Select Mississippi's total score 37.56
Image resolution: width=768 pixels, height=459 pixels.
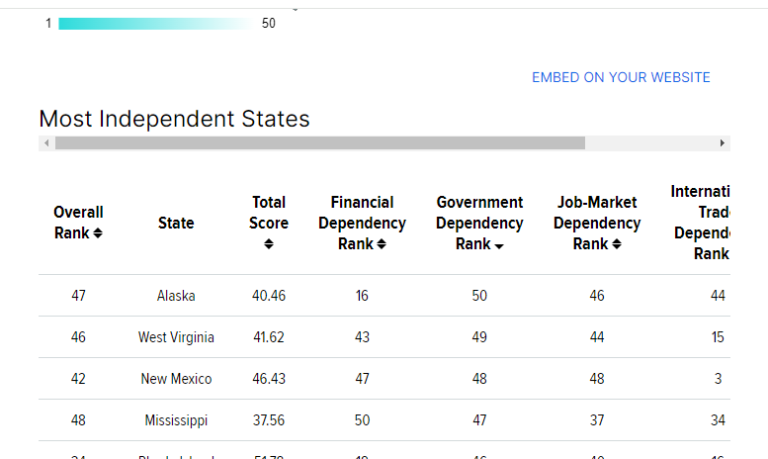[269, 421]
